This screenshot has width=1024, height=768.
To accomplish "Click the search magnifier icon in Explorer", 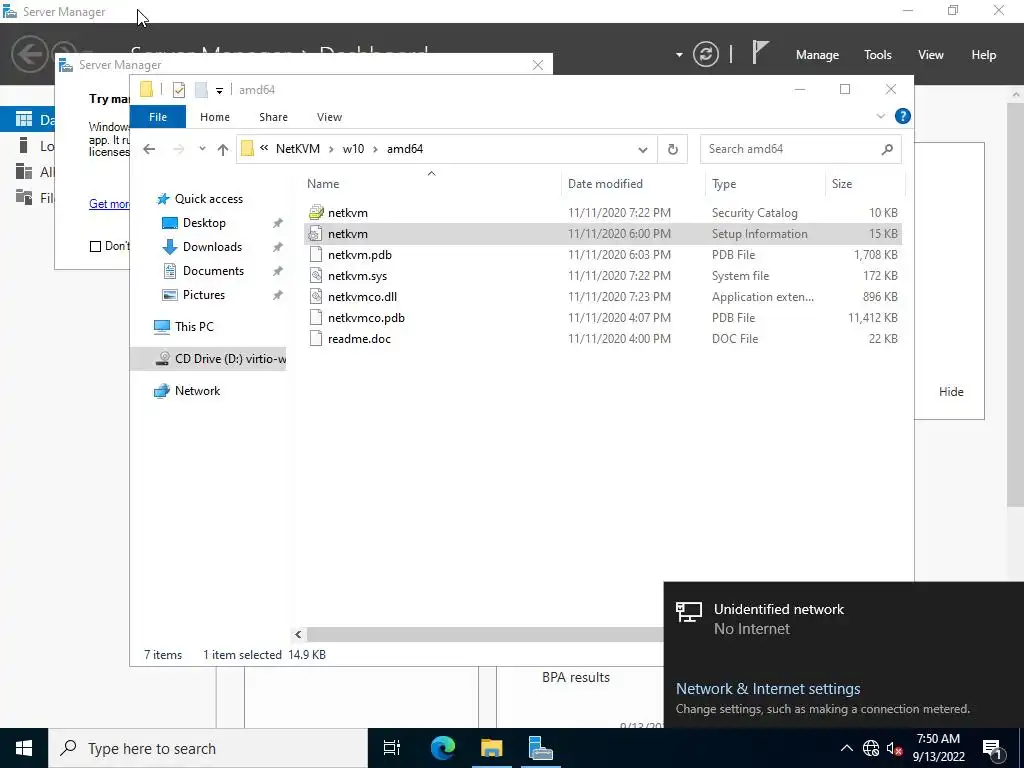I will click(887, 150).
